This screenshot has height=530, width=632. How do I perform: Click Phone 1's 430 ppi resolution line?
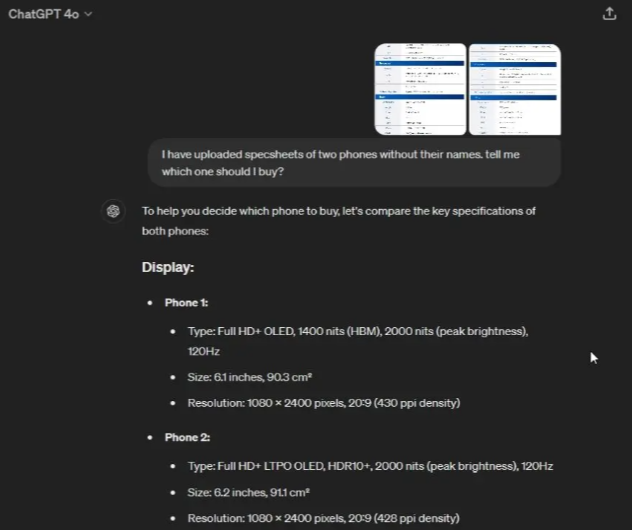(x=323, y=403)
